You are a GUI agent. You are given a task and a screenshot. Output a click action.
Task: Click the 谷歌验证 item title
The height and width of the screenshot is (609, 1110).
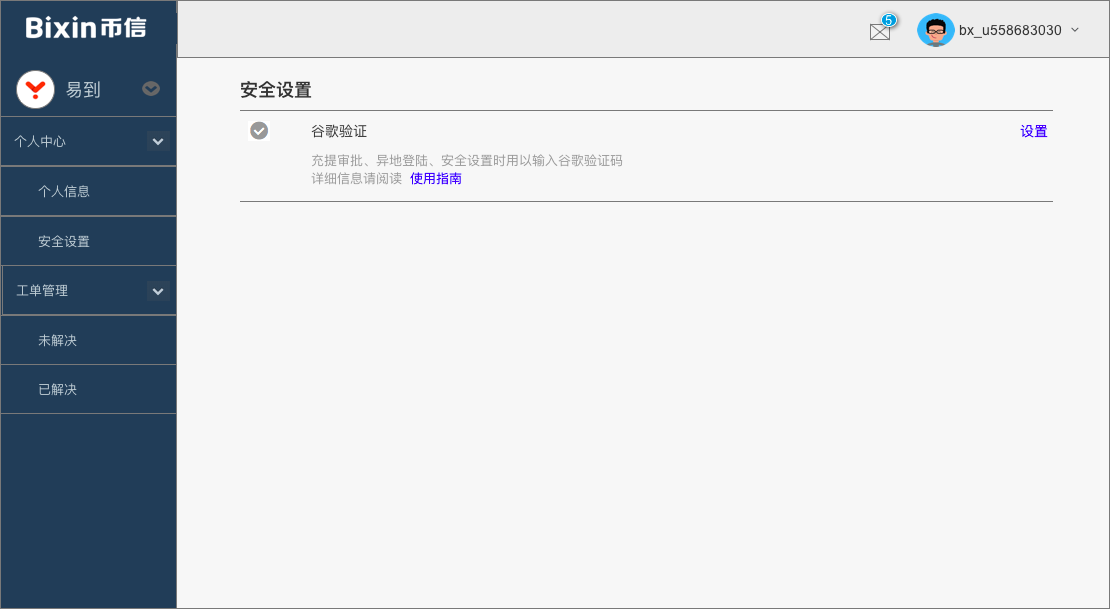[x=339, y=131]
